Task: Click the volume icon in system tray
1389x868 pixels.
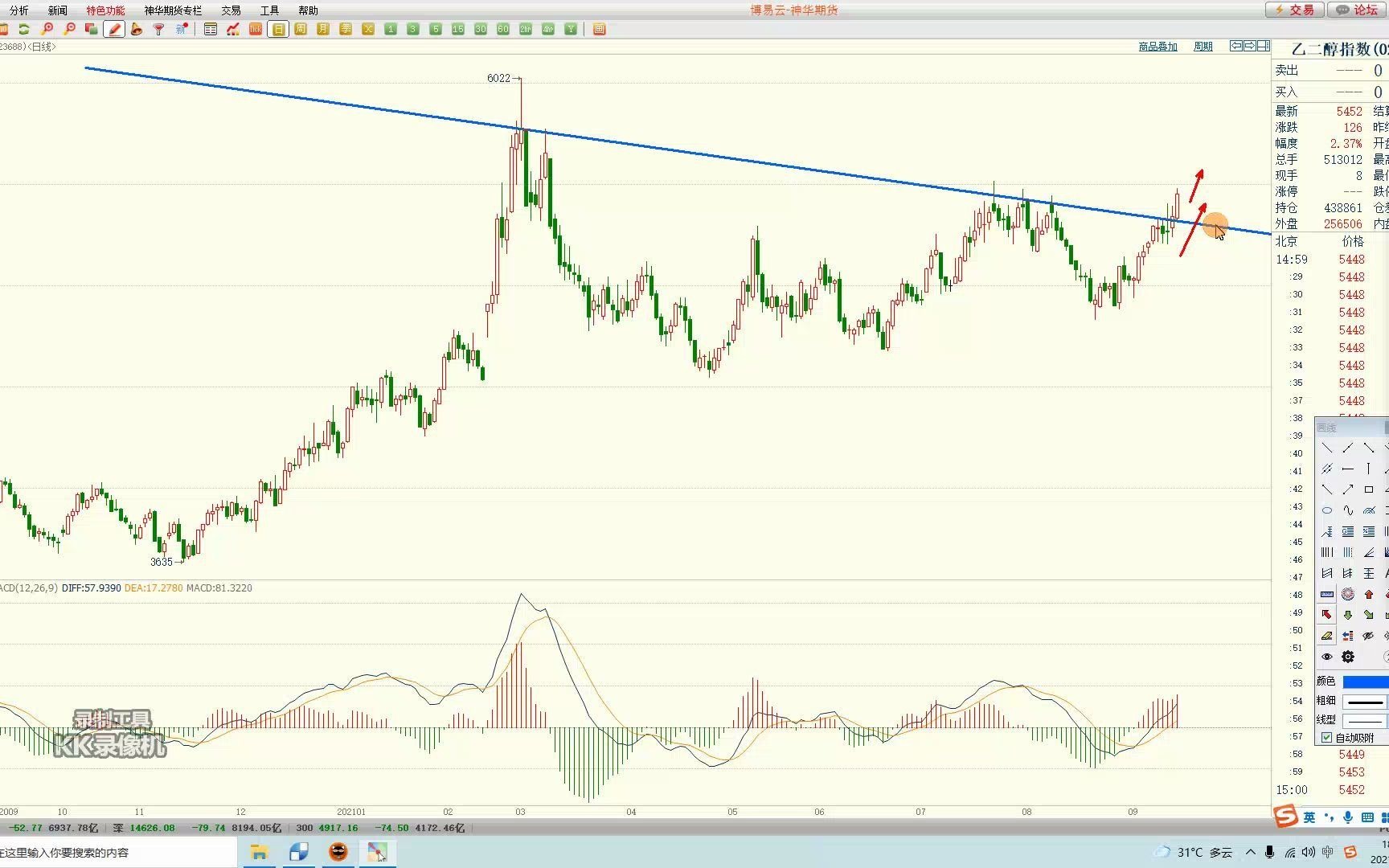Action: tap(1309, 852)
